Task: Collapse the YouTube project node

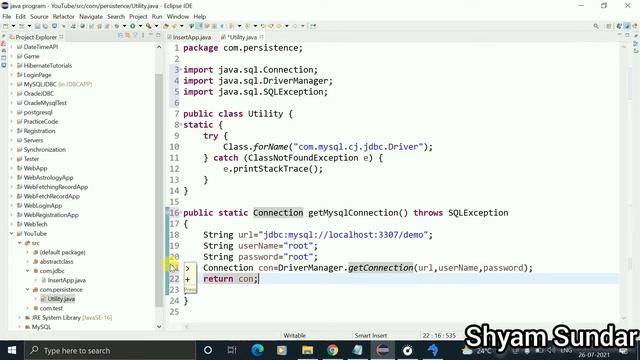Action: 11,233
